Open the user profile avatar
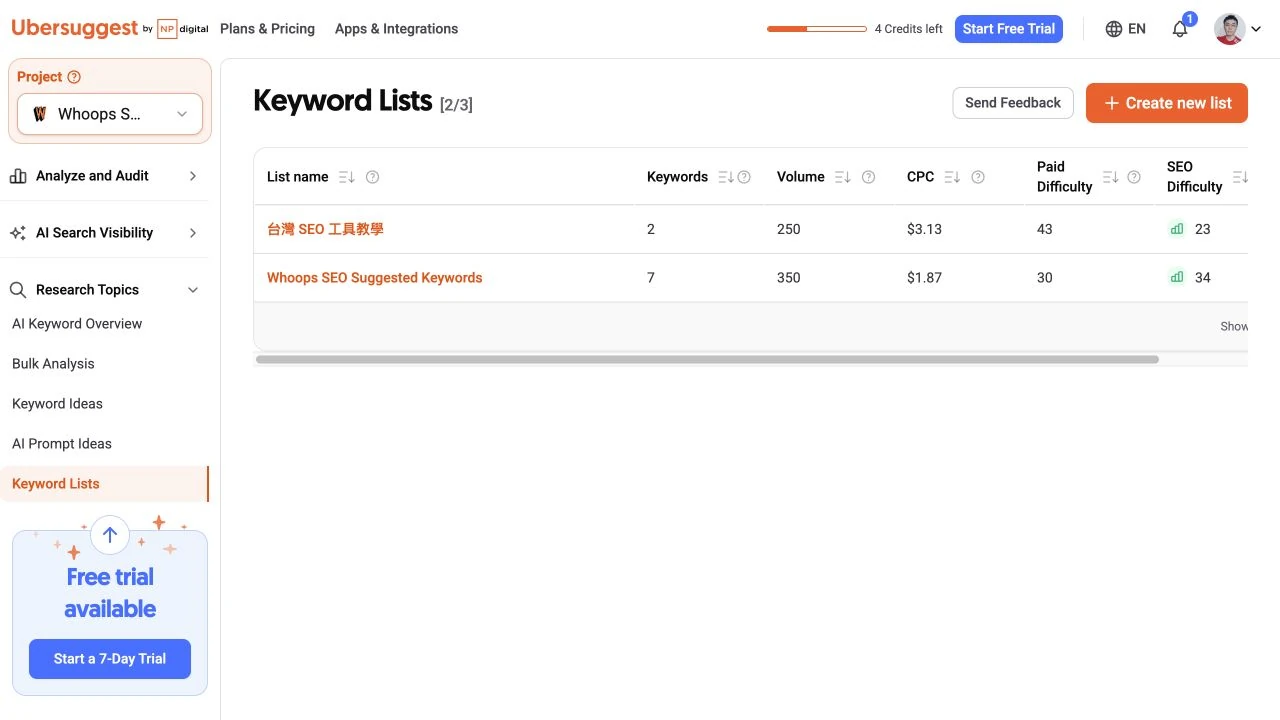1280x720 pixels. (x=1229, y=29)
